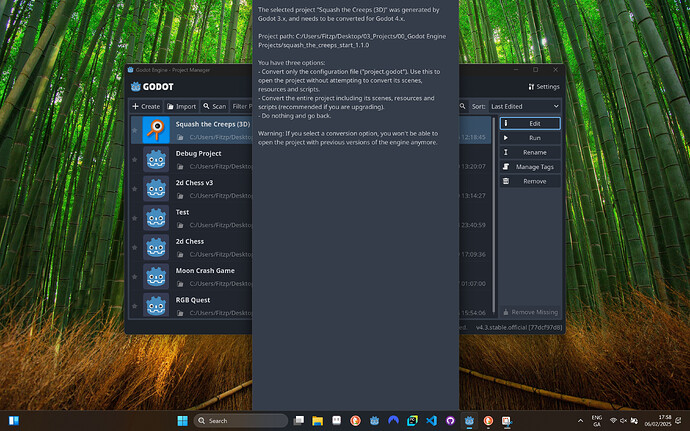The height and width of the screenshot is (431, 690).
Task: Open the notification center bell icon
Action: coord(680,421)
